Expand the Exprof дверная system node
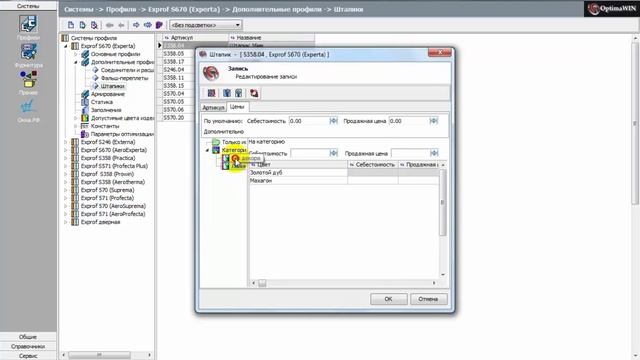This screenshot has width=640, height=360. [x=66, y=222]
